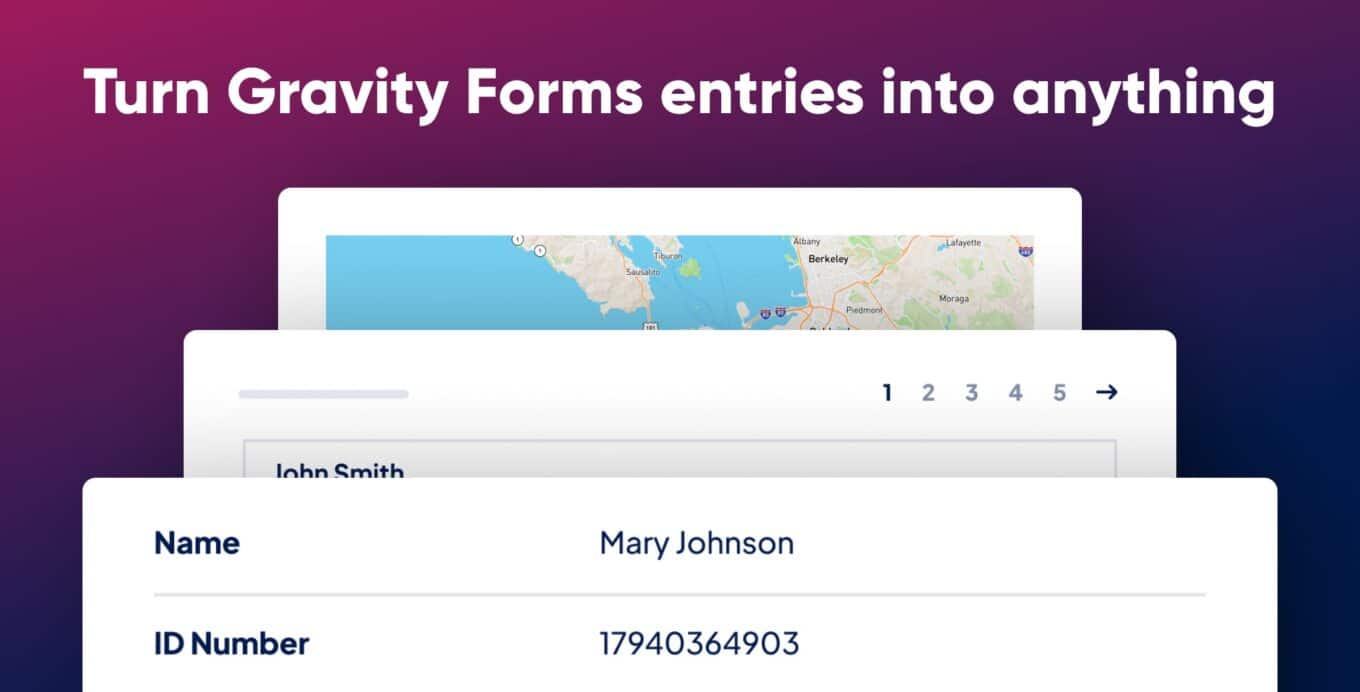Jump to page 4
The height and width of the screenshot is (692, 1360).
point(1016,393)
